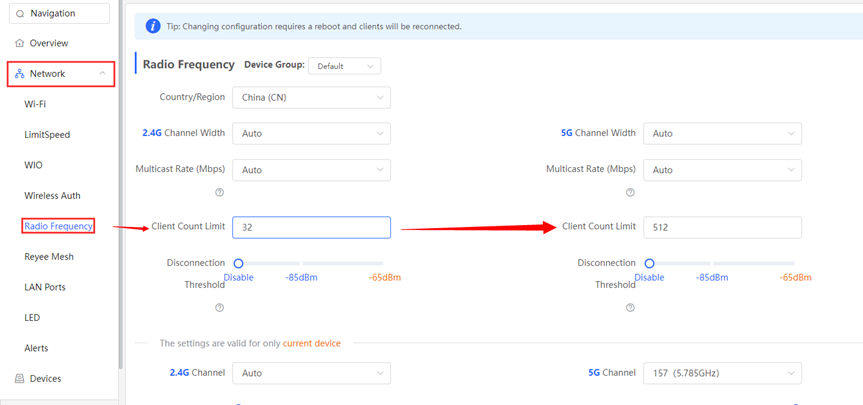Click help icon under 2.4G Disconnection Threshold
The width and height of the screenshot is (863, 405).
pos(219,308)
